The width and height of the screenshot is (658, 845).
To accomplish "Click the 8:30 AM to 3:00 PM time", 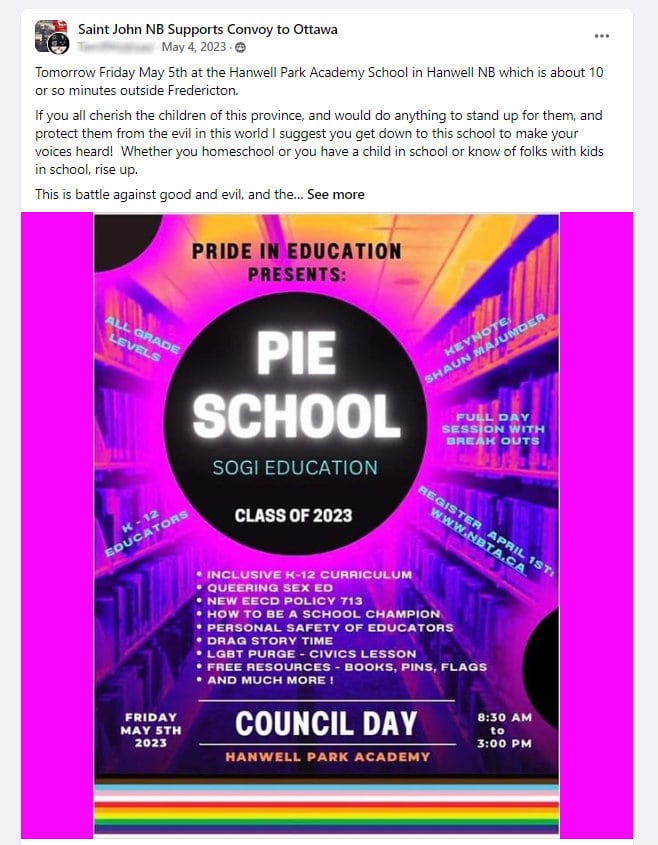I will click(x=505, y=729).
